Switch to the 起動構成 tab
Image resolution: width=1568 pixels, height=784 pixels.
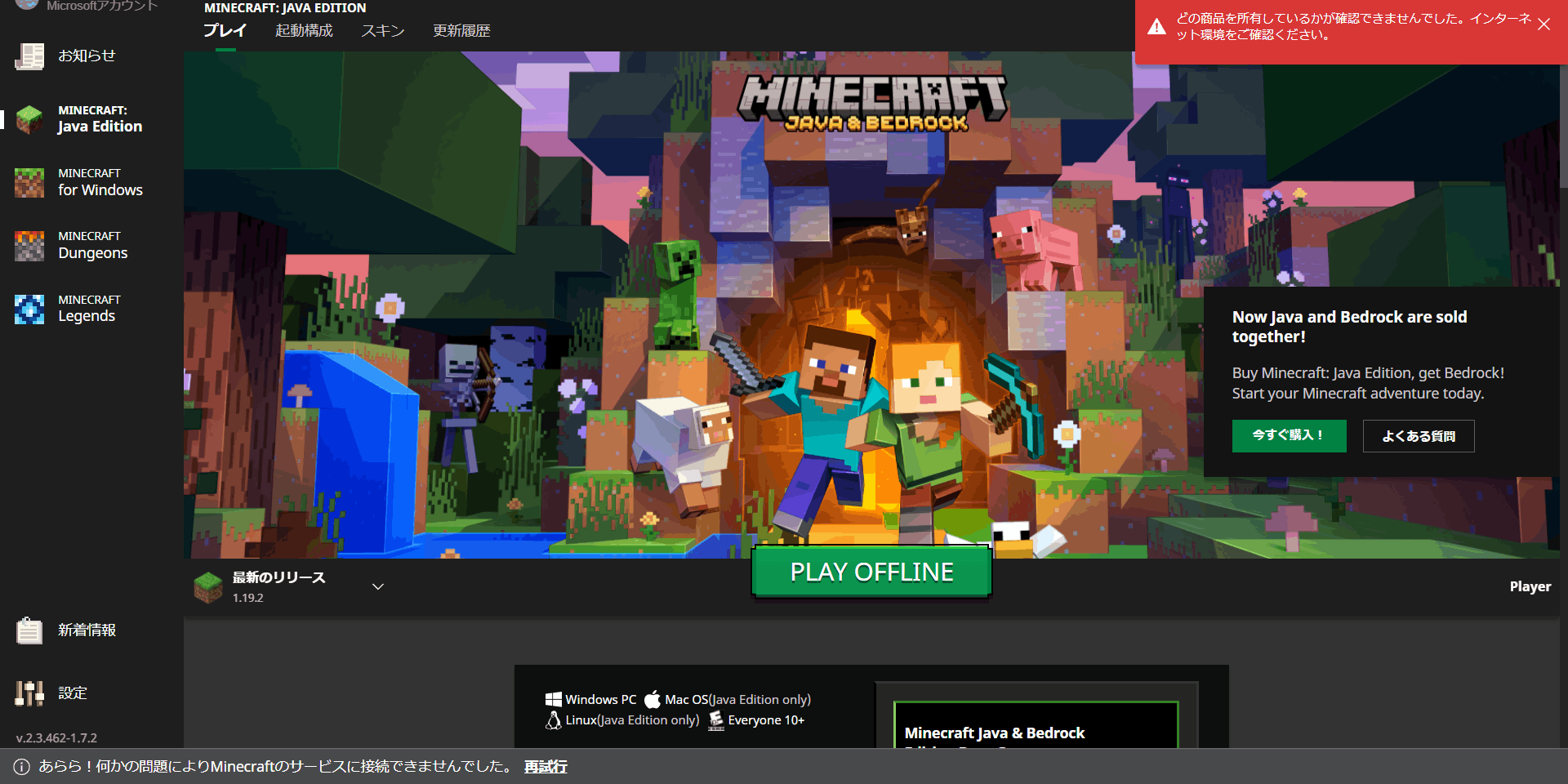point(304,30)
